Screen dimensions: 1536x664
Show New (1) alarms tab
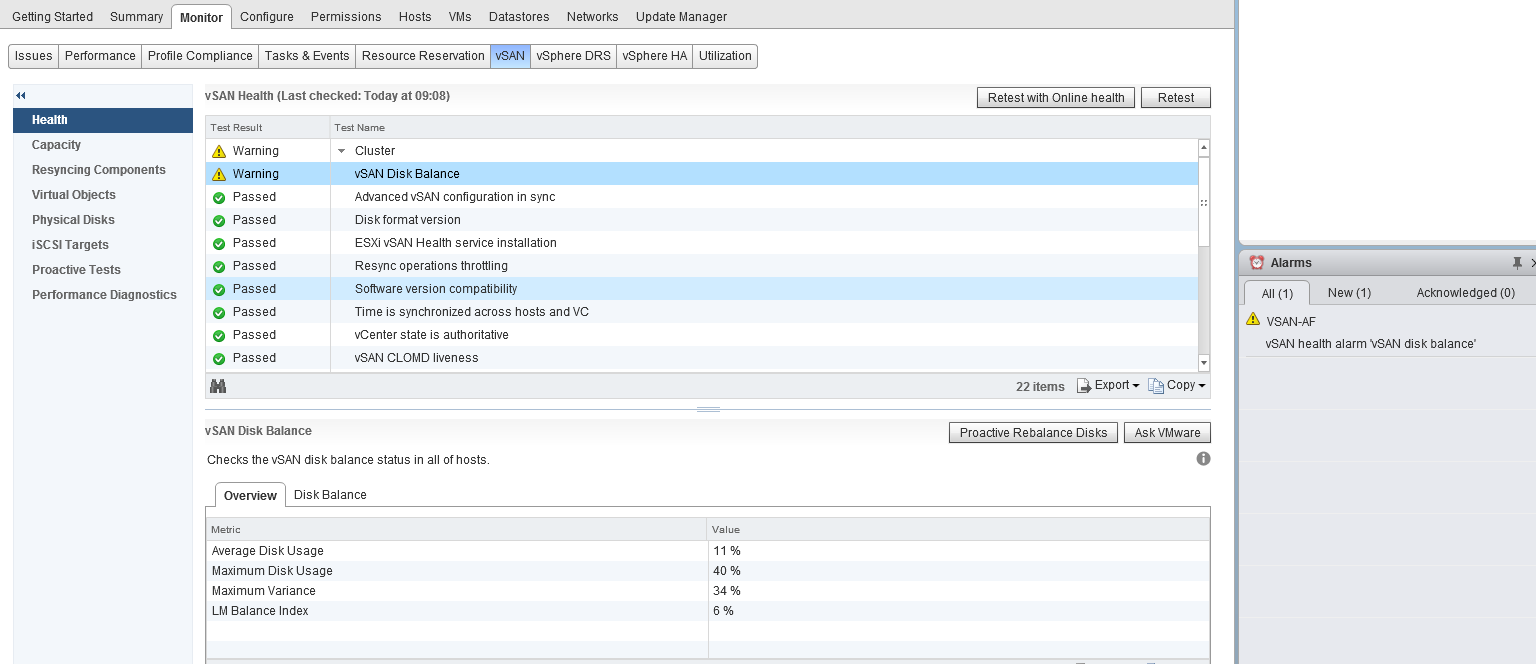(x=1349, y=293)
